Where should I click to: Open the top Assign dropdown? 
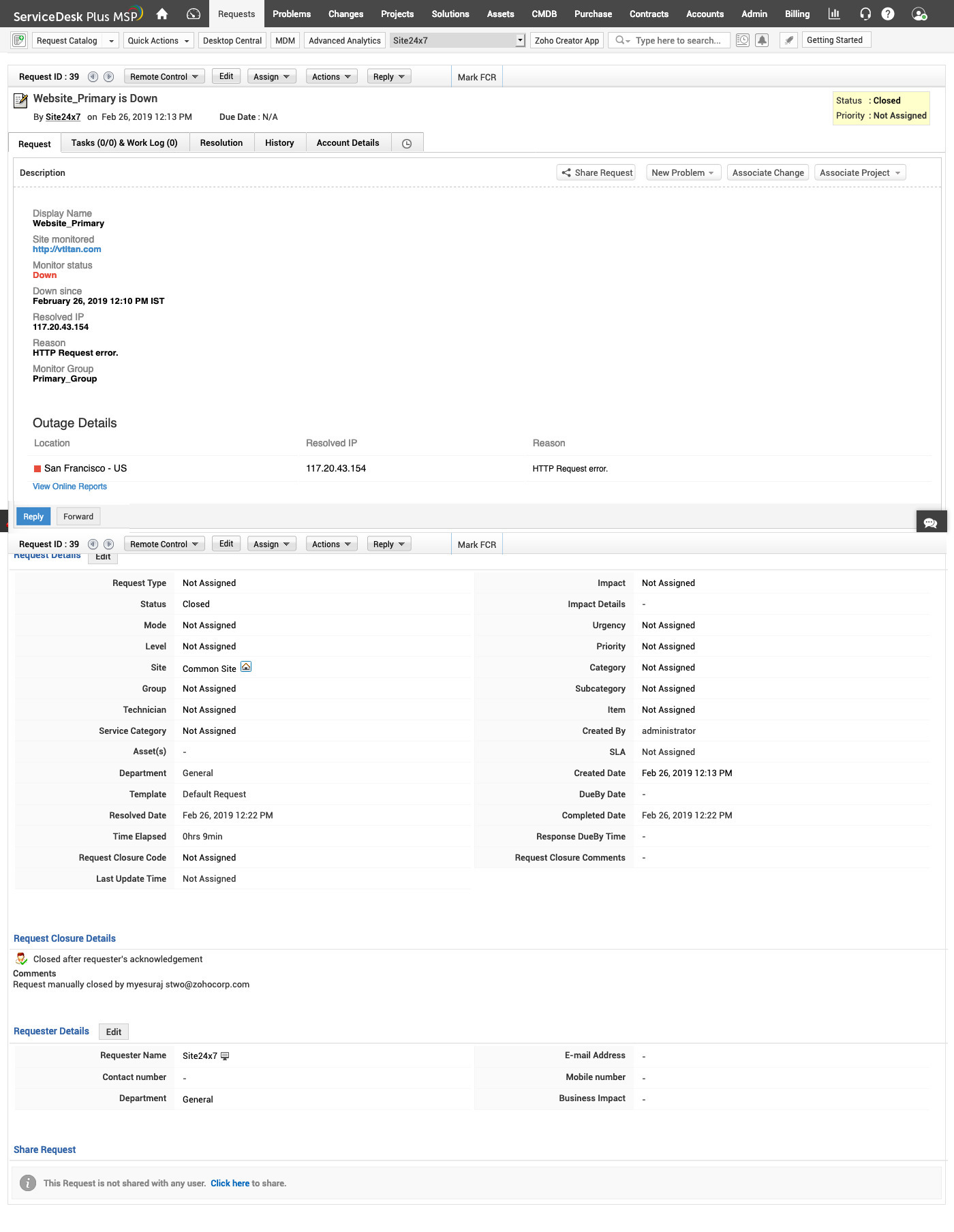click(x=271, y=77)
